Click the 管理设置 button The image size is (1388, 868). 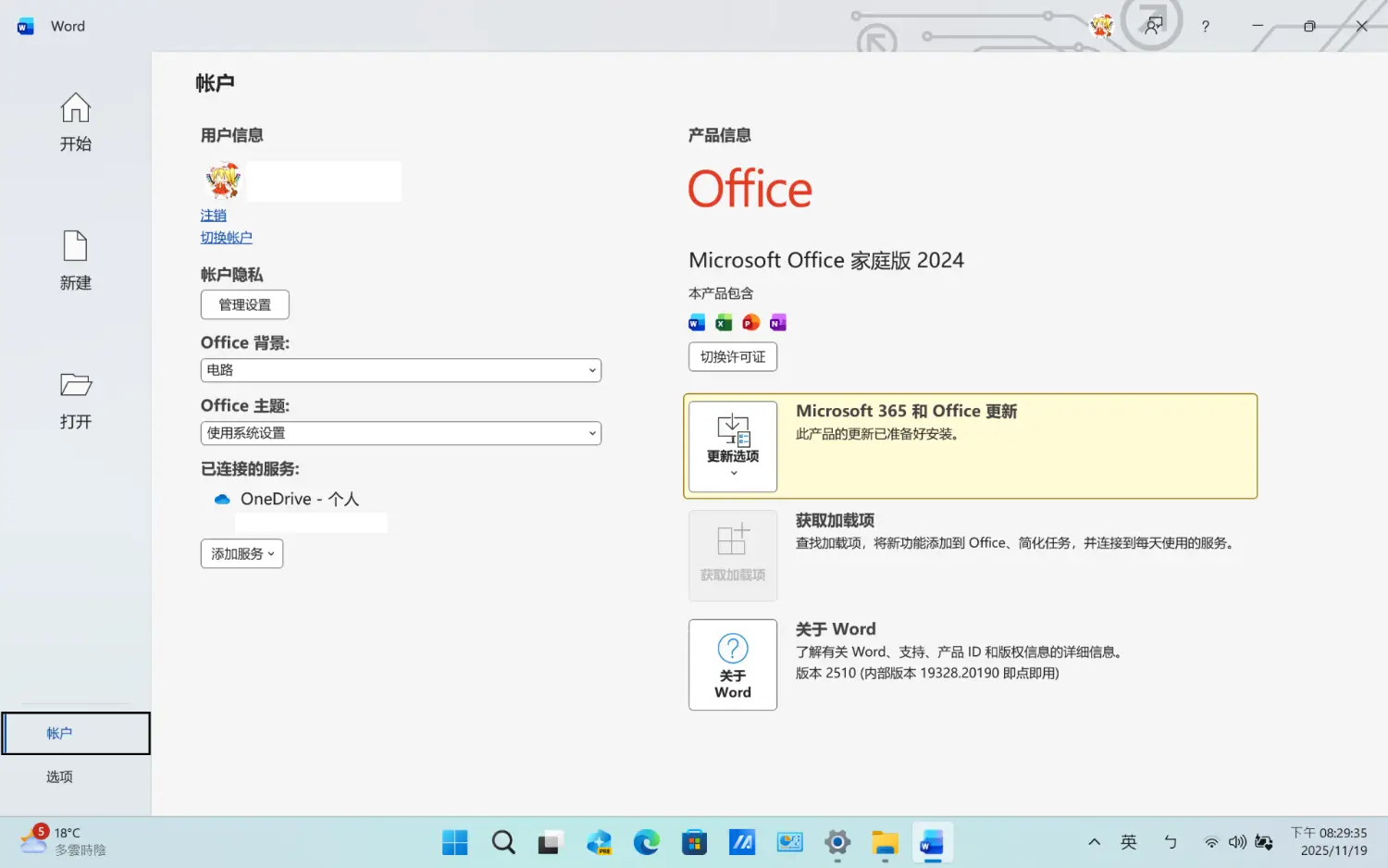pyautogui.click(x=244, y=304)
